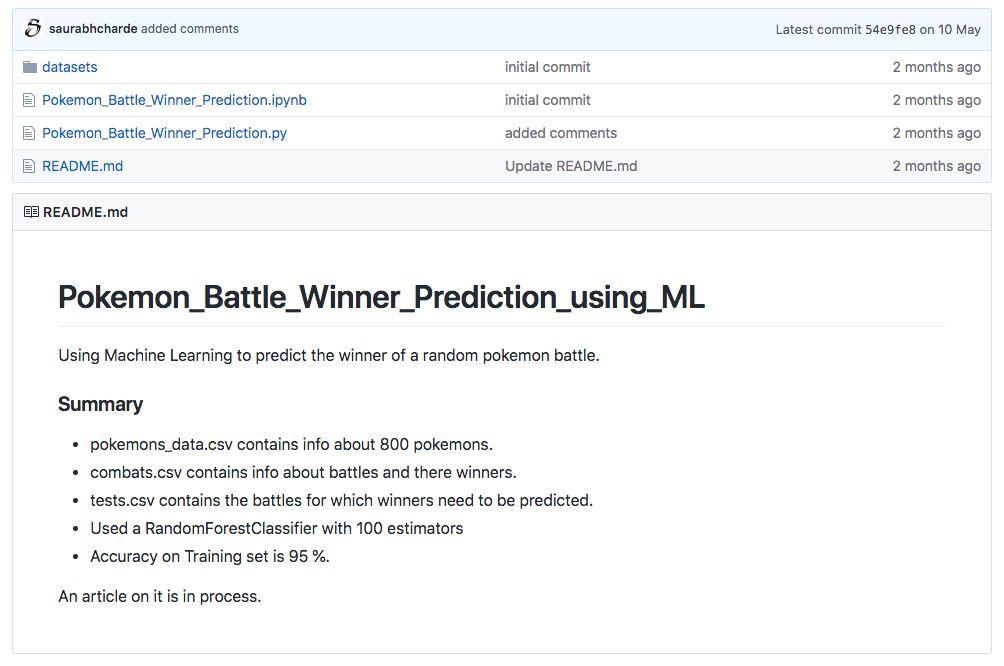The width and height of the screenshot is (1004, 666).
Task: Open the 'Update README.md' commit message
Action: (570, 166)
